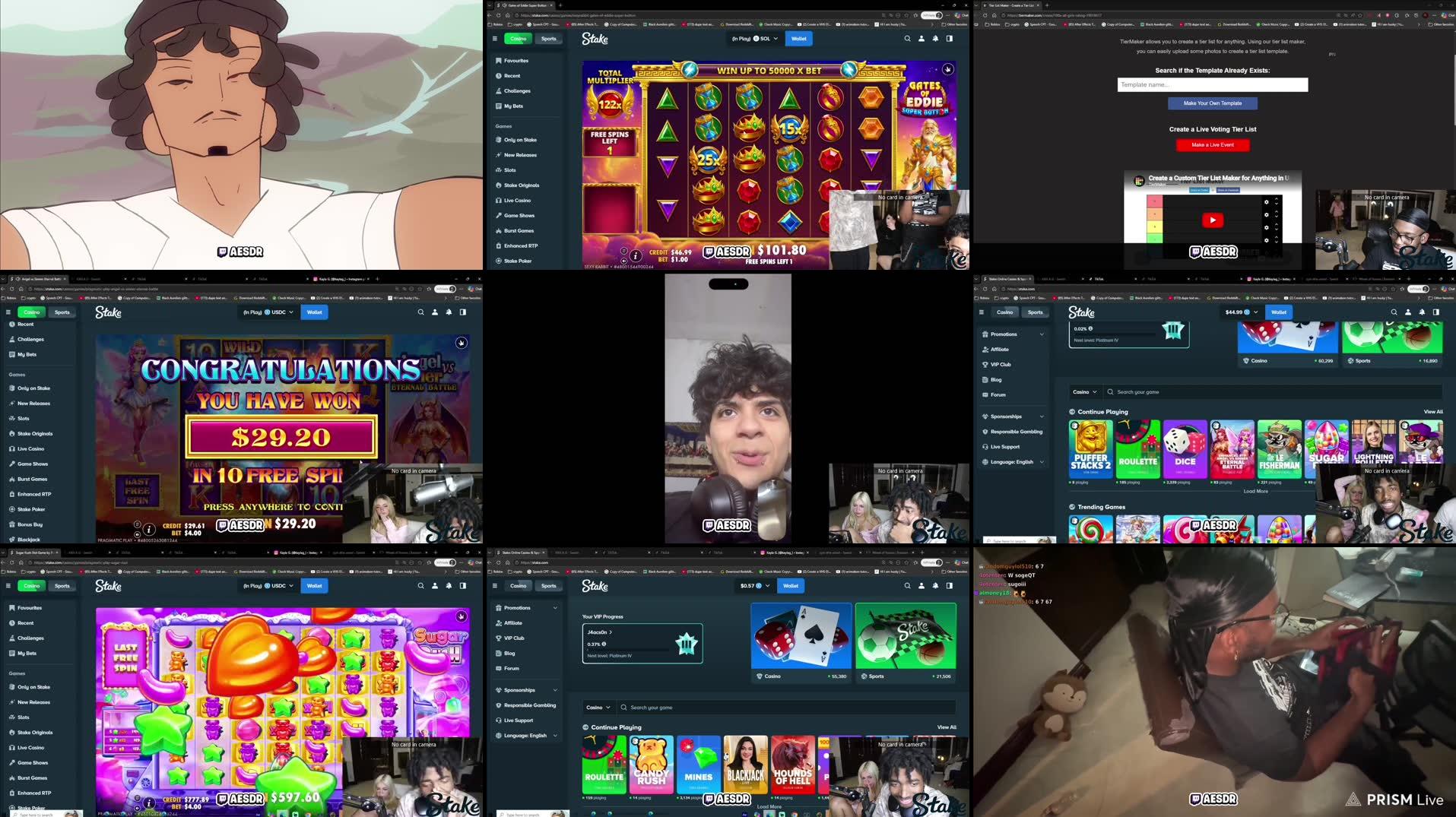Click the Stake Originals sidebar icon
Screen dimensions: 1456x817
click(499, 185)
